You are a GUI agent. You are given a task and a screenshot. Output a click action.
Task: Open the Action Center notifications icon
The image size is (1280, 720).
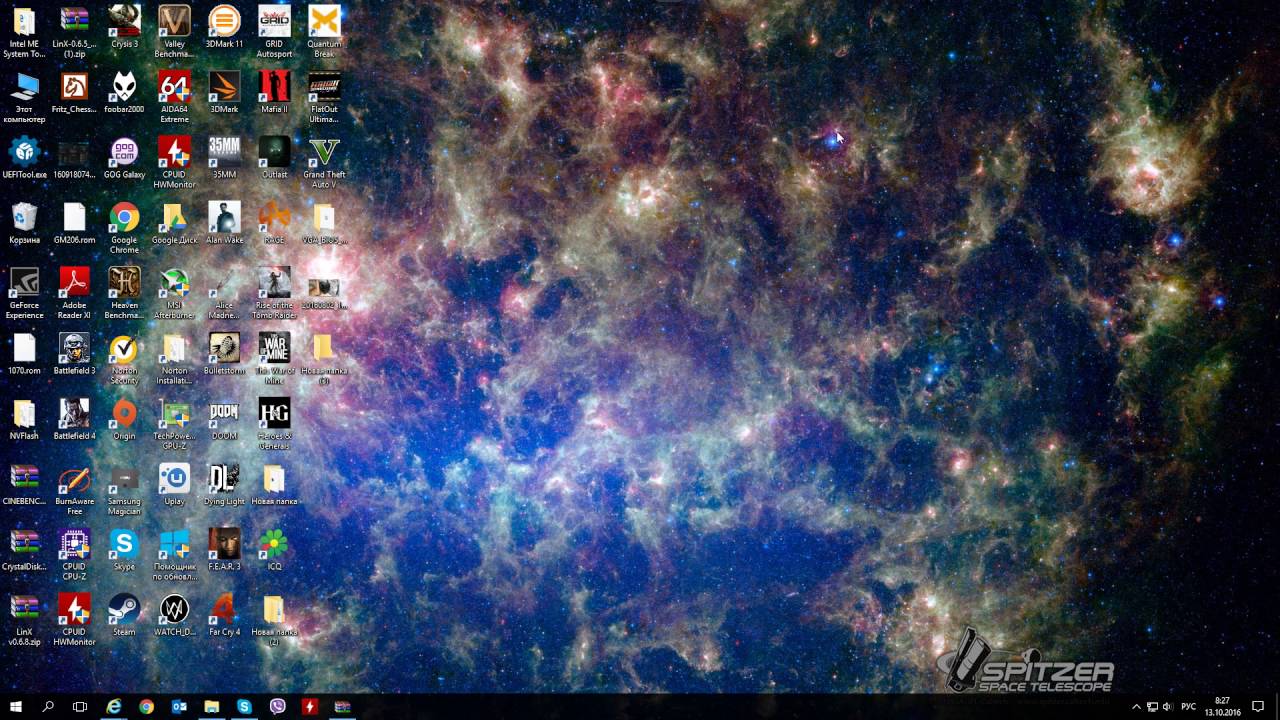tap(1258, 707)
